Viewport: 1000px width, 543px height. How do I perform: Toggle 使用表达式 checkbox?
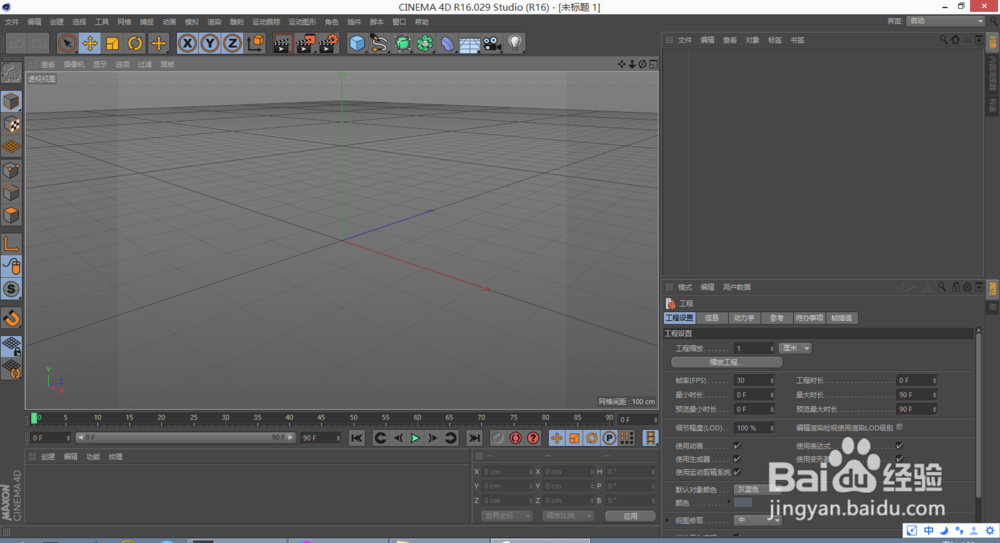pos(900,446)
